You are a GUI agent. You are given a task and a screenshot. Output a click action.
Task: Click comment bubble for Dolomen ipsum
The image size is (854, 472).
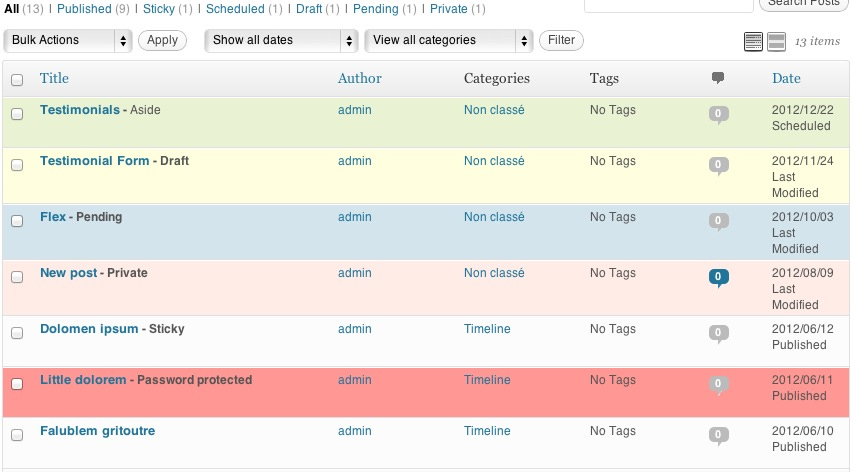717,333
